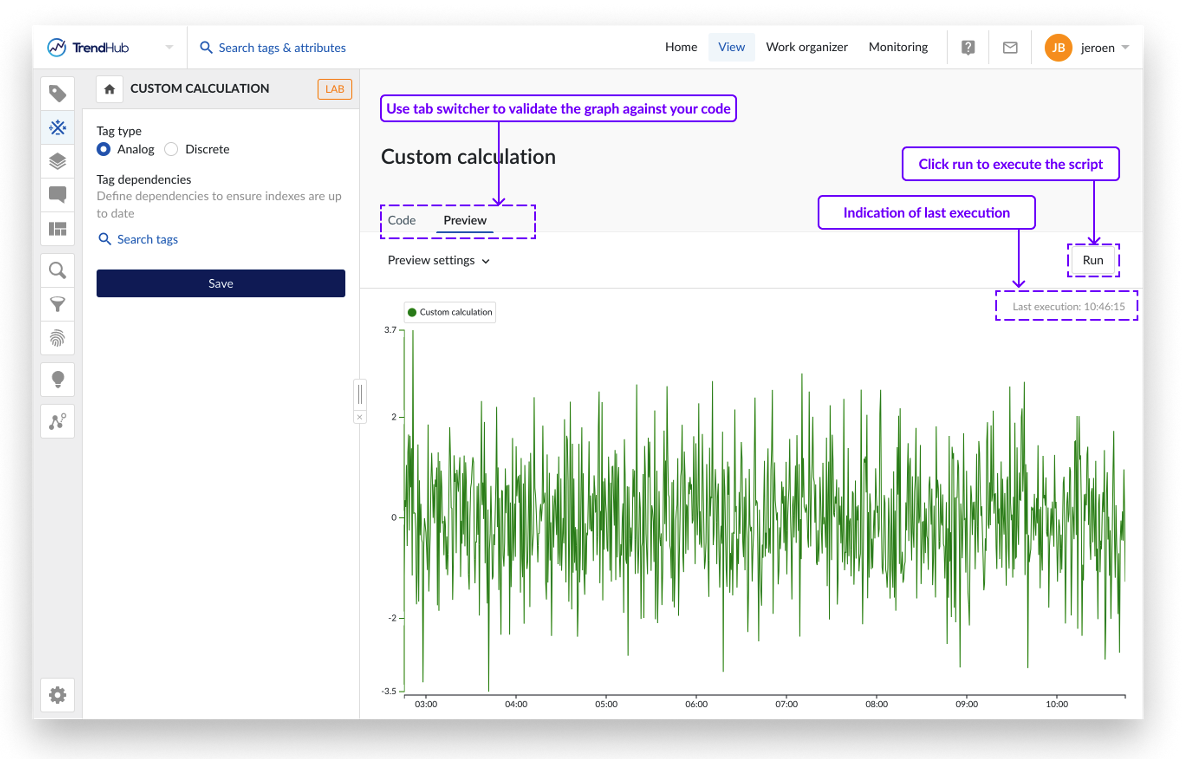Select the fingerprint icon in sidebar
This screenshot has height=759, width=1182.
click(x=58, y=338)
